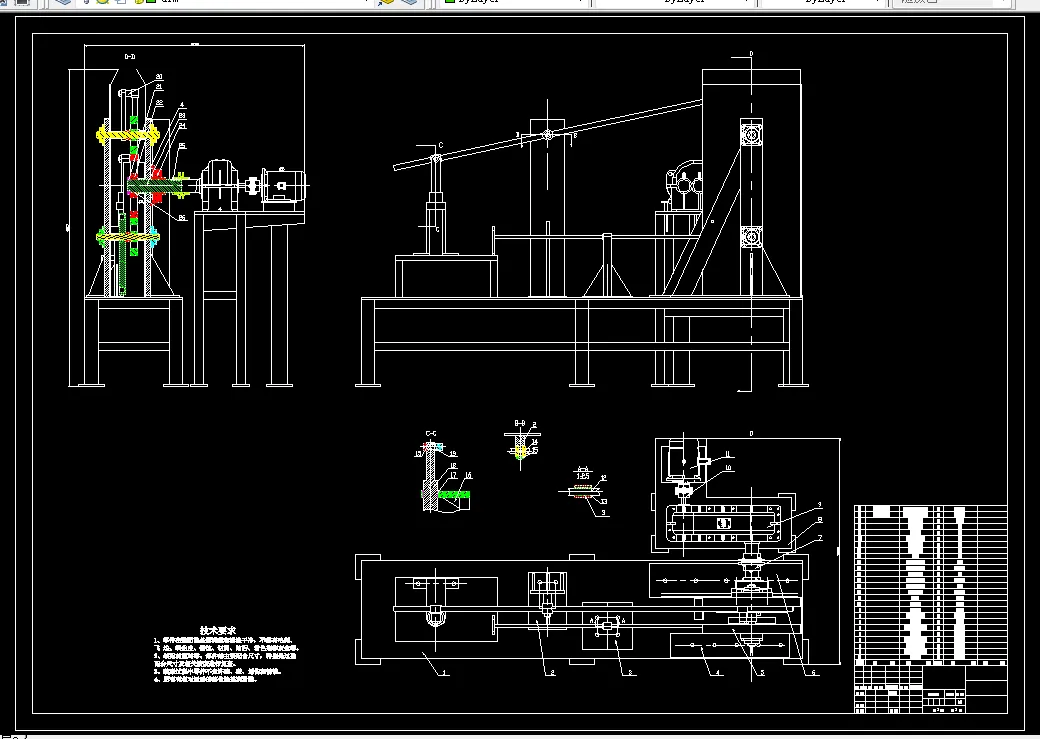This screenshot has height=739, width=1040.
Task: Pick the lower bearing block on tower
Action: pyautogui.click(x=751, y=236)
